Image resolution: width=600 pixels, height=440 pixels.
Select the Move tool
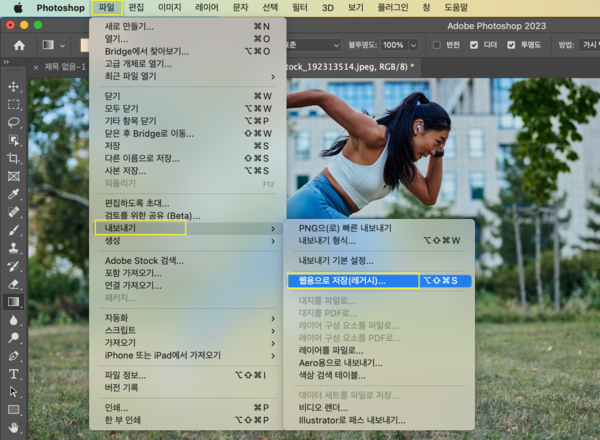[14, 86]
